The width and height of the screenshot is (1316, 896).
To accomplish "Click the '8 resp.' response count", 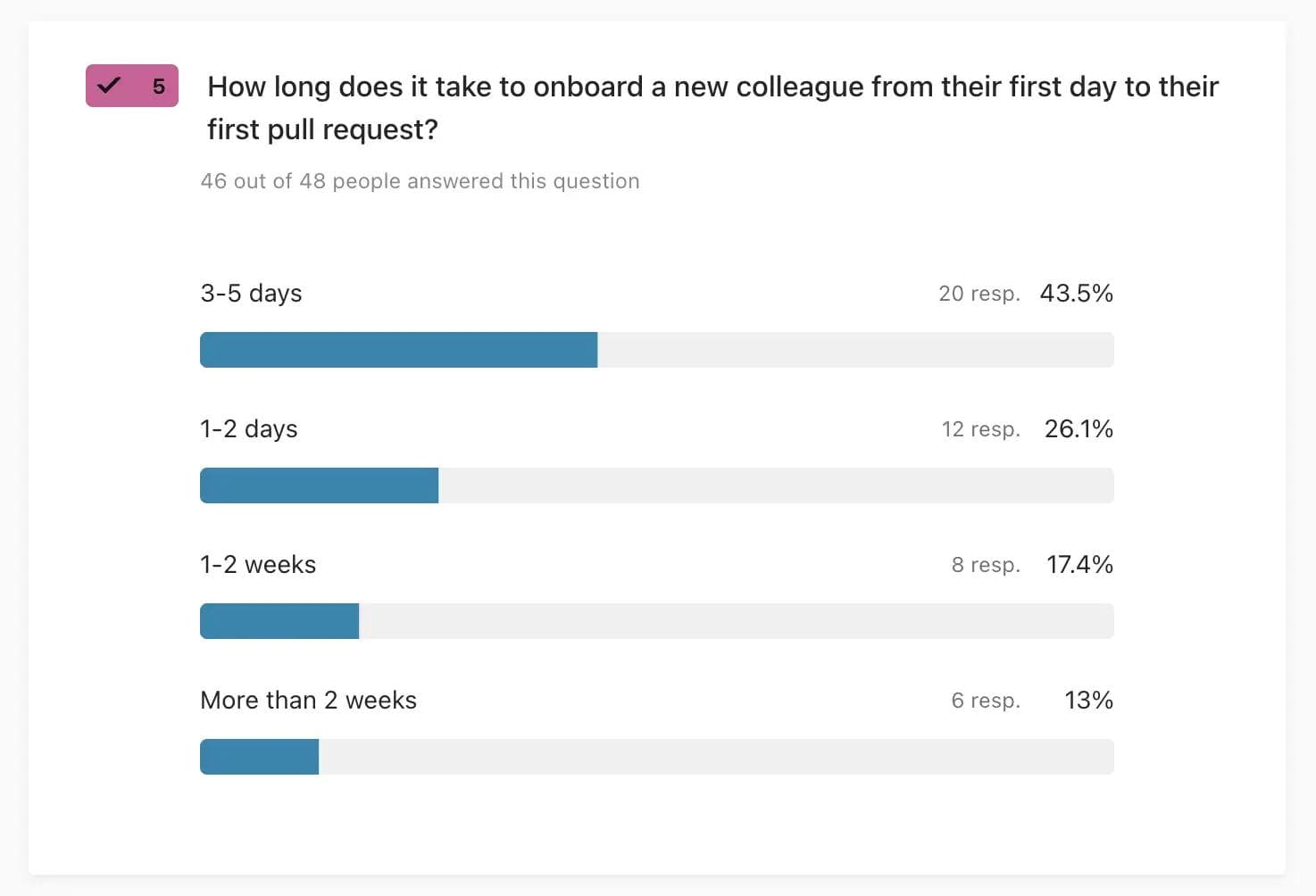I will click(985, 565).
